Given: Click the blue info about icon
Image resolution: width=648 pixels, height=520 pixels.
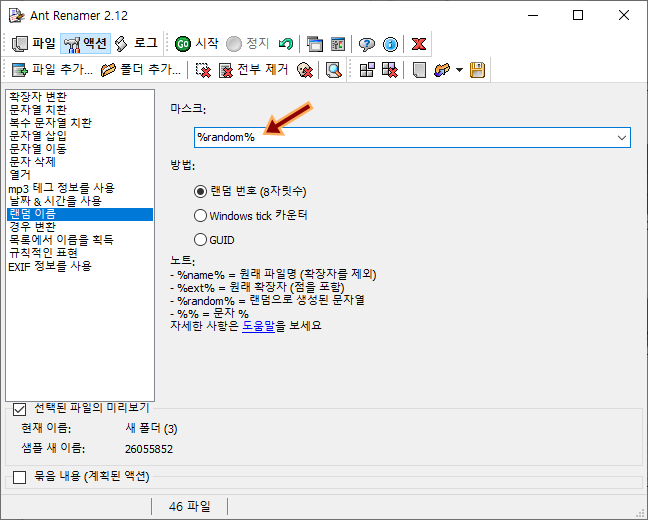Looking at the screenshot, I should click(390, 44).
